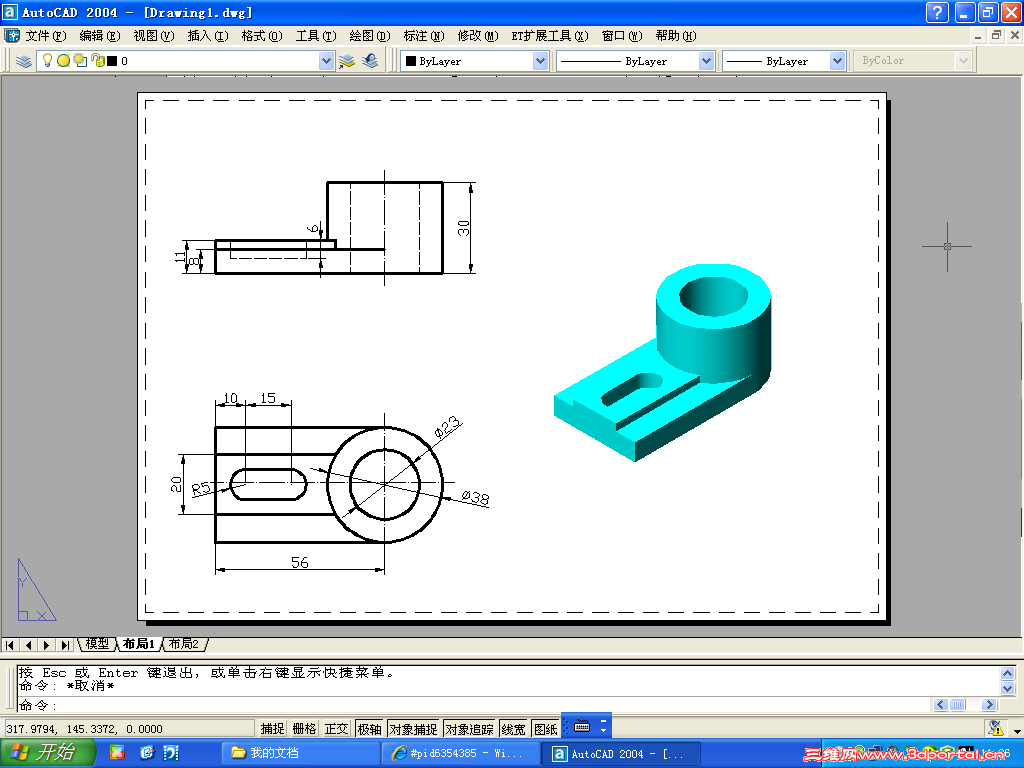This screenshot has width=1024, height=768.
Task: Click AutoCAD 2004 taskbar button
Action: [x=620, y=753]
